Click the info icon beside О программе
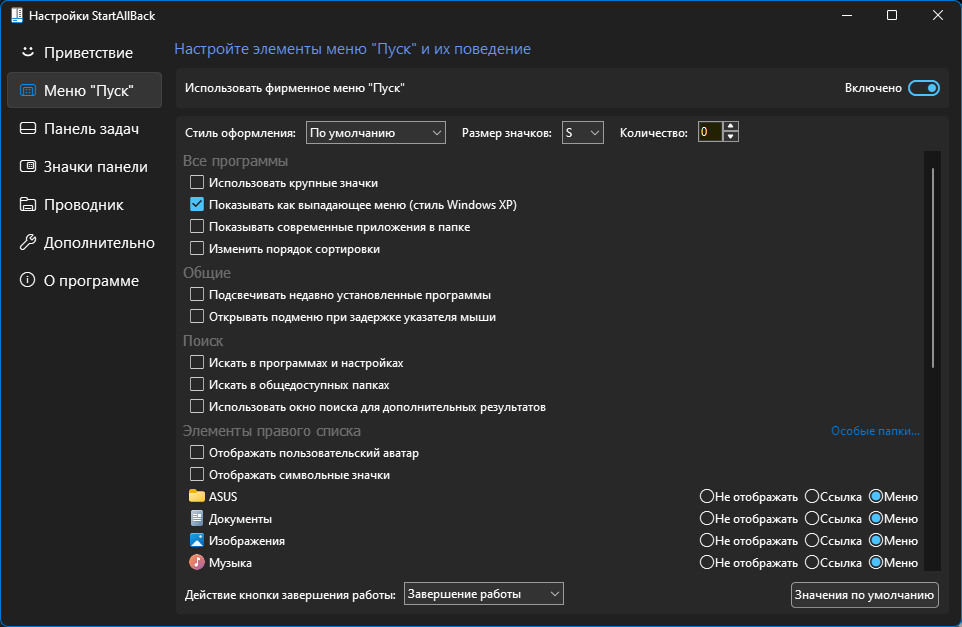This screenshot has height=627, width=962. click(28, 280)
